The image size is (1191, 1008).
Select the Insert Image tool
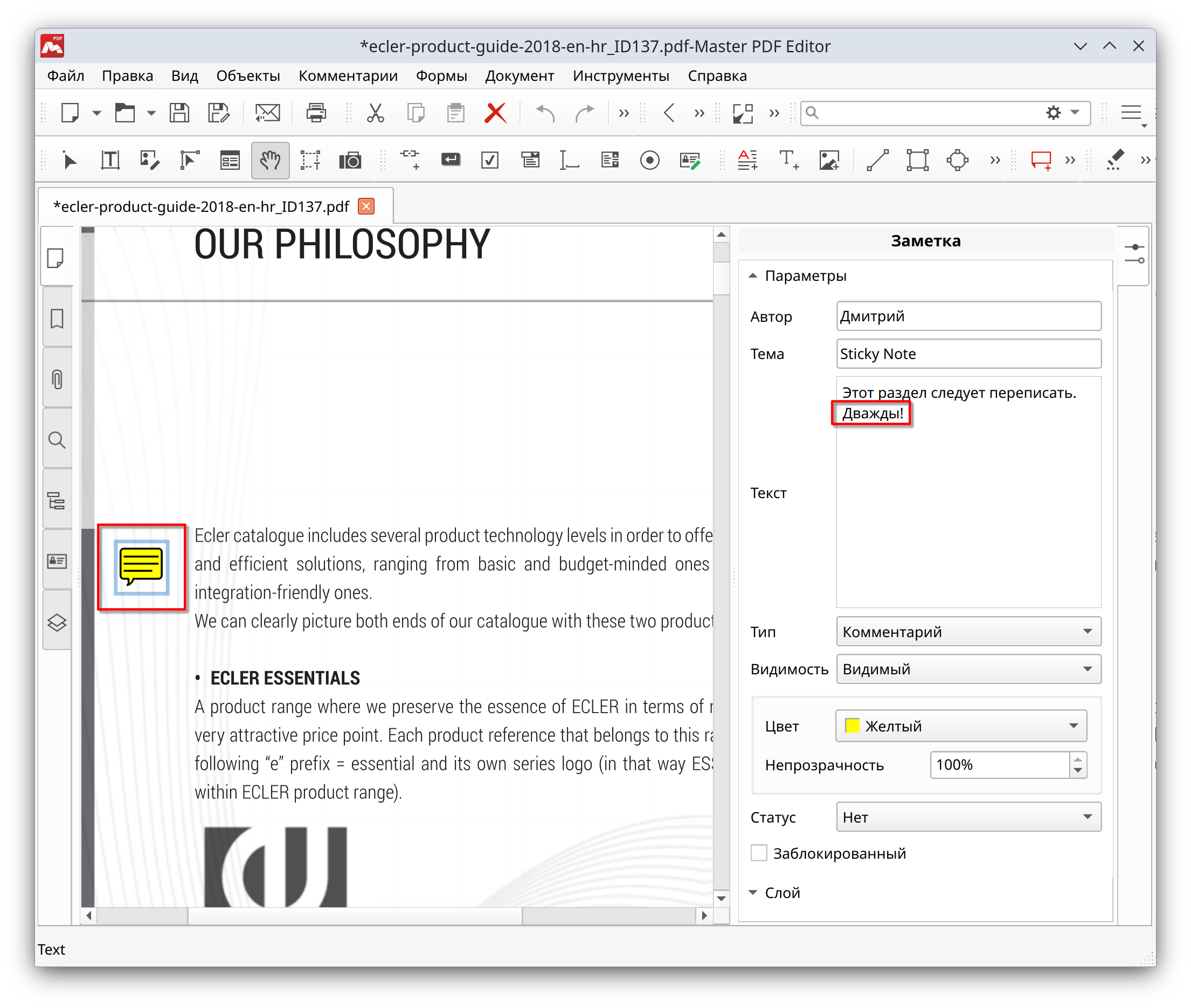[829, 161]
